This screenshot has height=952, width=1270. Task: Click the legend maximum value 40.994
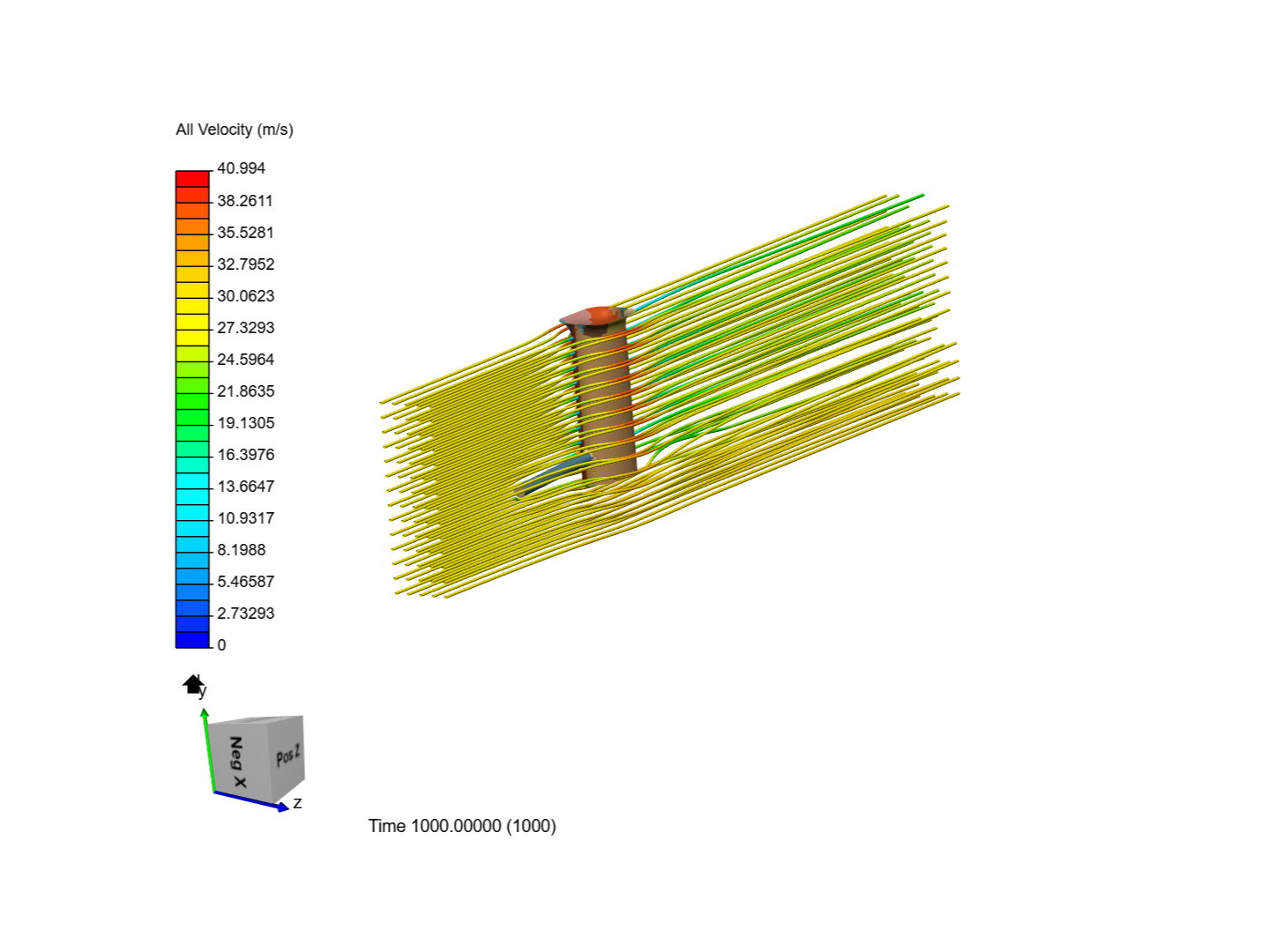tap(241, 168)
